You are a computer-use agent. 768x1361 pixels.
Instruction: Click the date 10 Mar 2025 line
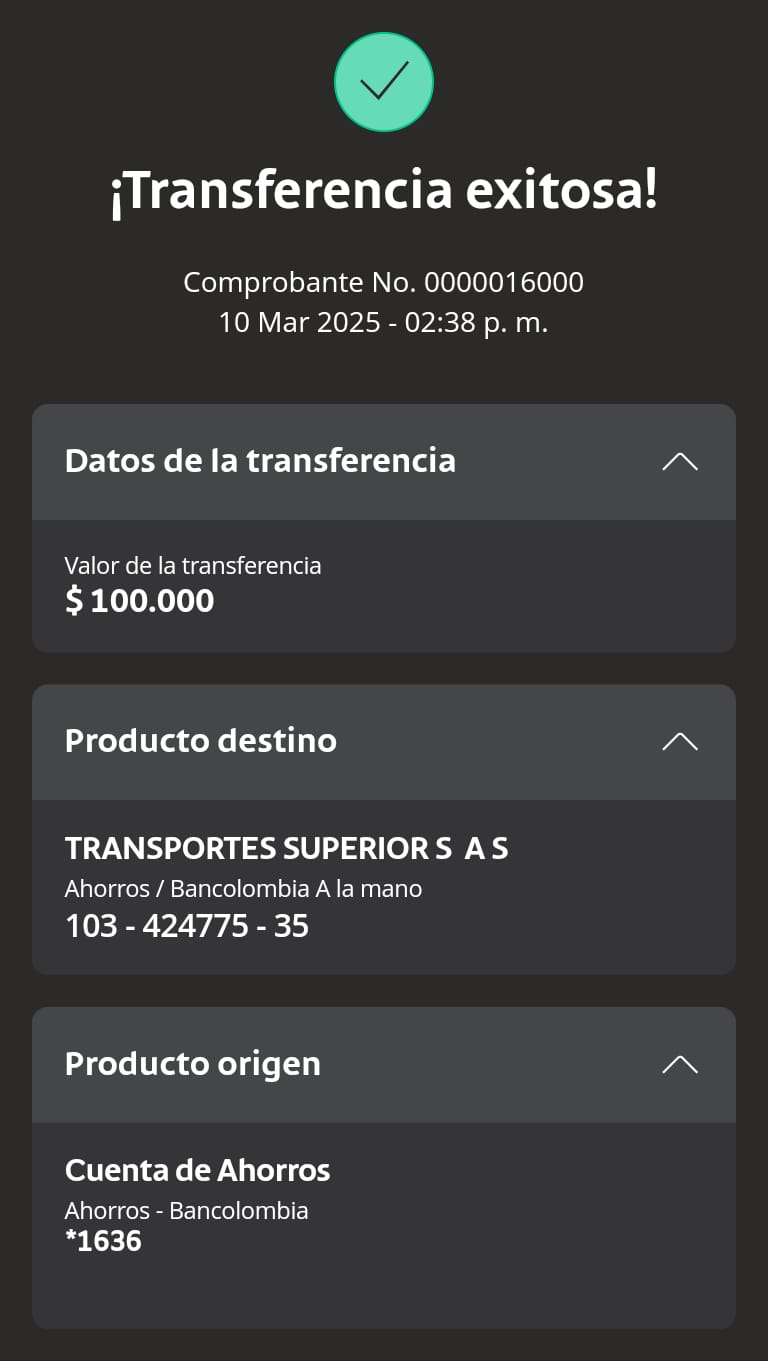pyautogui.click(x=384, y=323)
